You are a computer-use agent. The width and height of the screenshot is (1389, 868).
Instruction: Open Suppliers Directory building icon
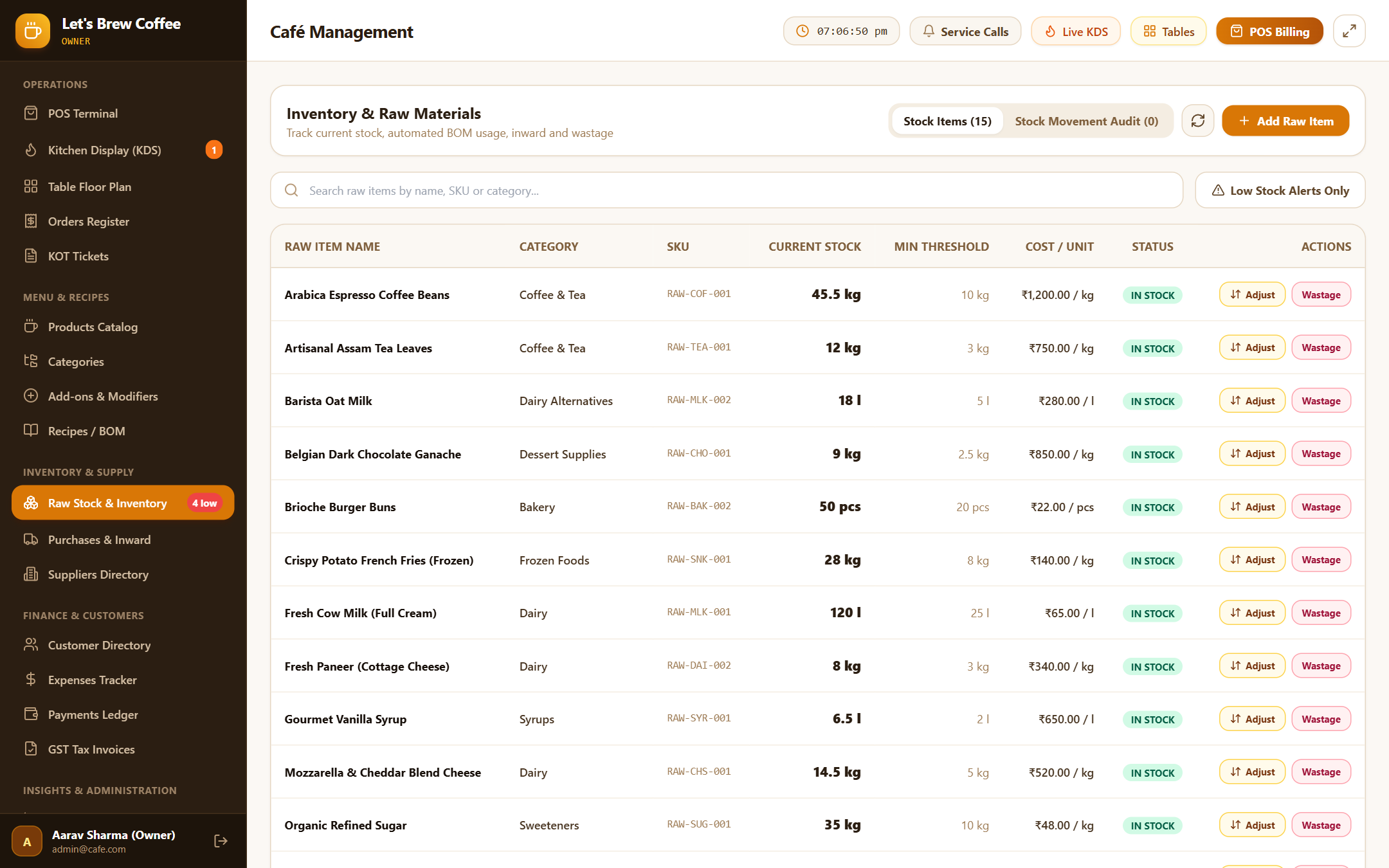click(x=31, y=574)
